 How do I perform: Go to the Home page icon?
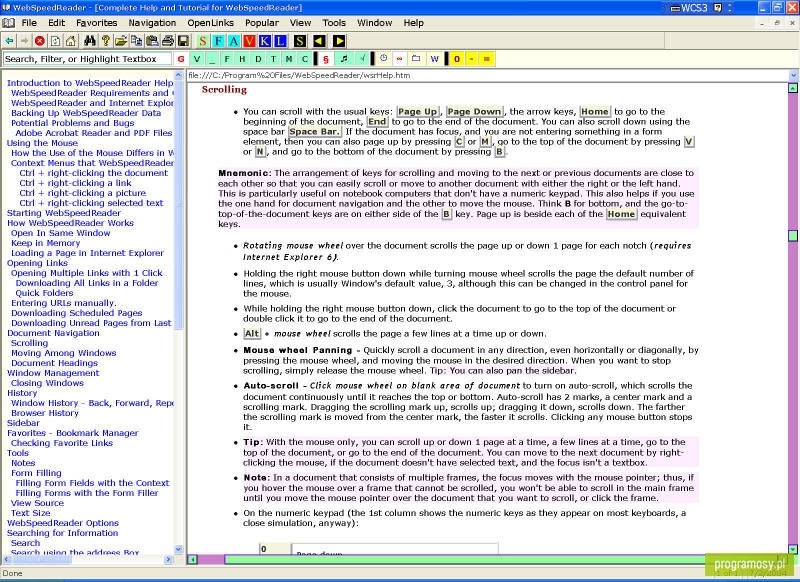(x=71, y=41)
